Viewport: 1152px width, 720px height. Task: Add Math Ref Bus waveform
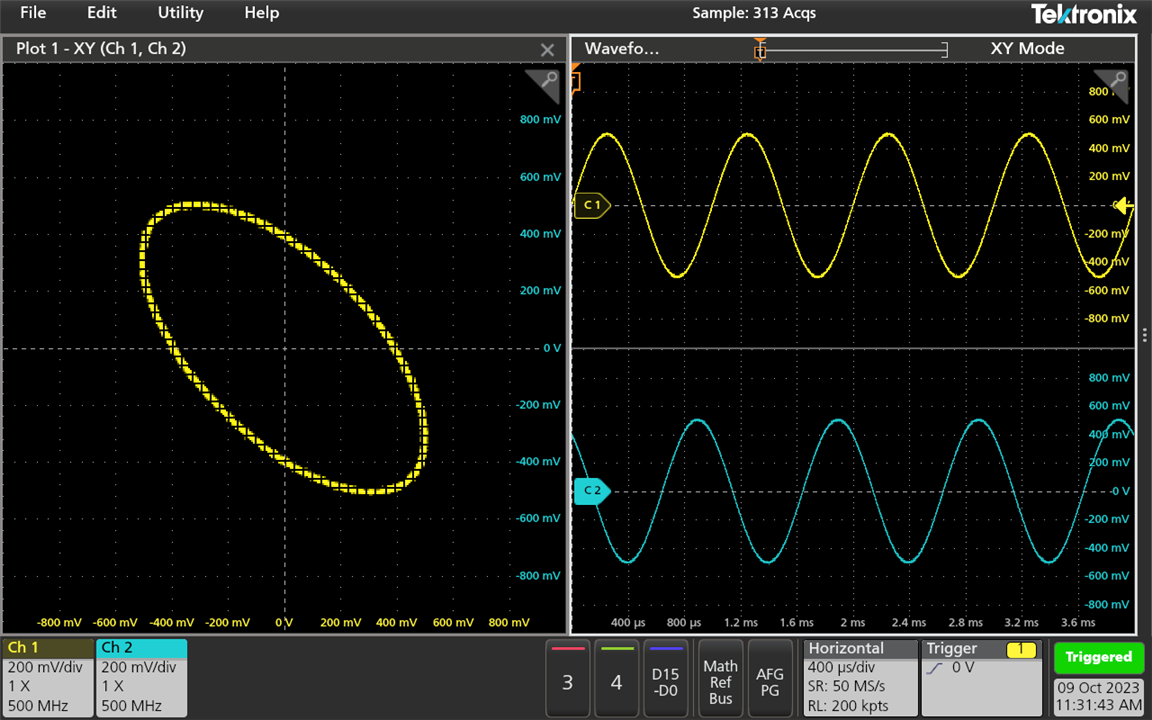pyautogui.click(x=720, y=677)
